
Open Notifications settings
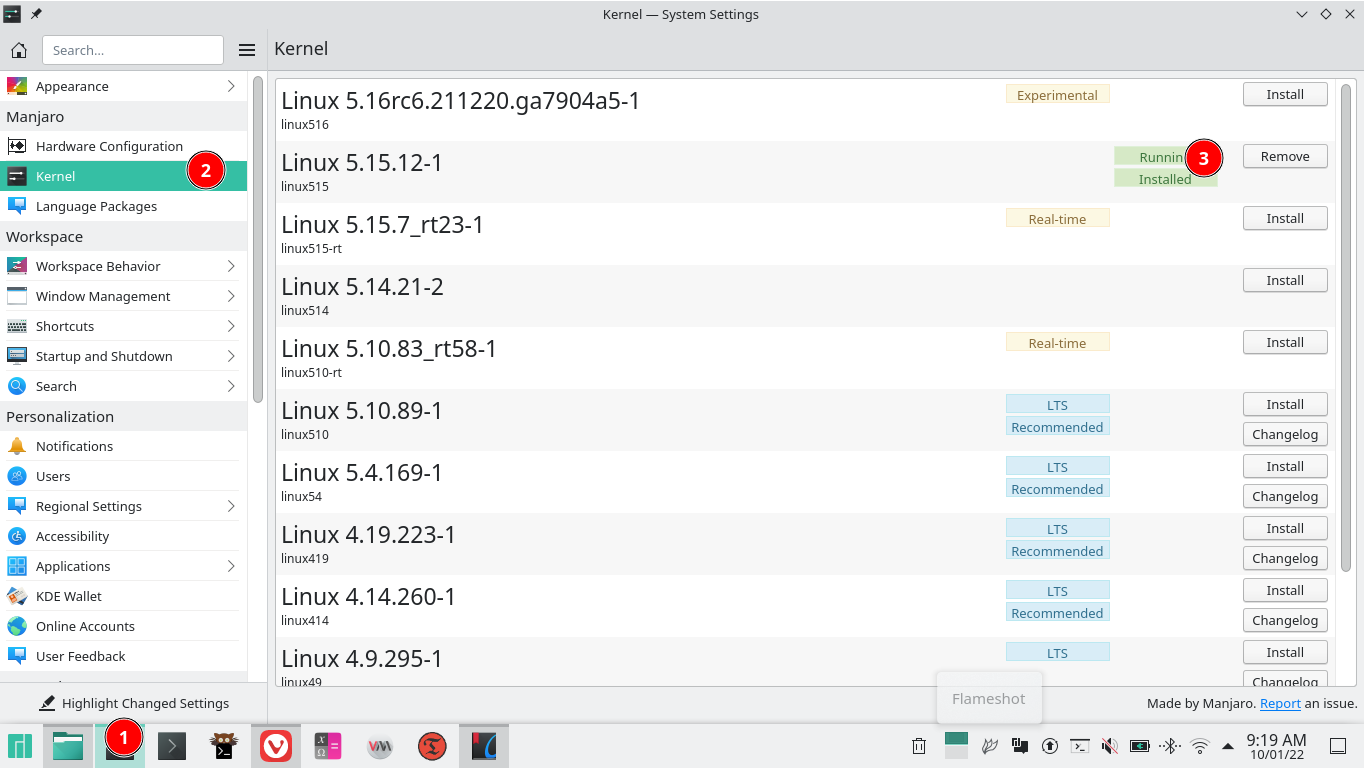(x=123, y=446)
